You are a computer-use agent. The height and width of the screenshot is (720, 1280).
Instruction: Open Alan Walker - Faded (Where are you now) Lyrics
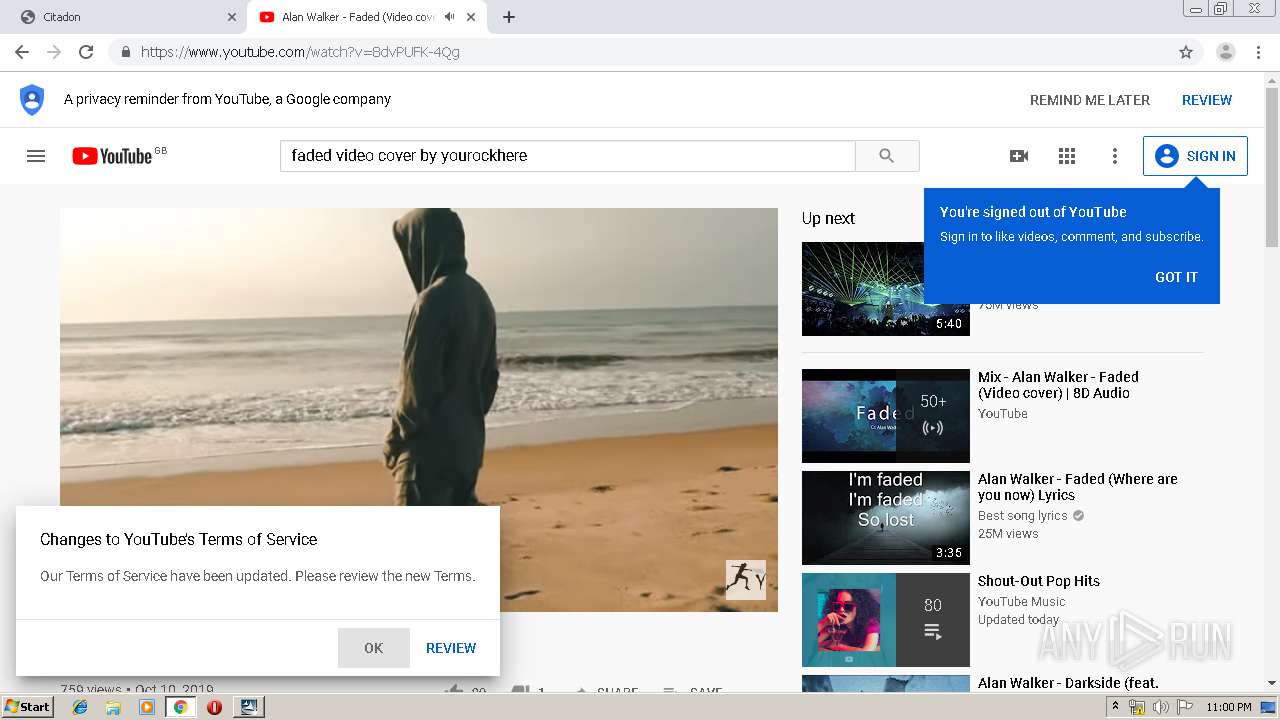click(1078, 487)
